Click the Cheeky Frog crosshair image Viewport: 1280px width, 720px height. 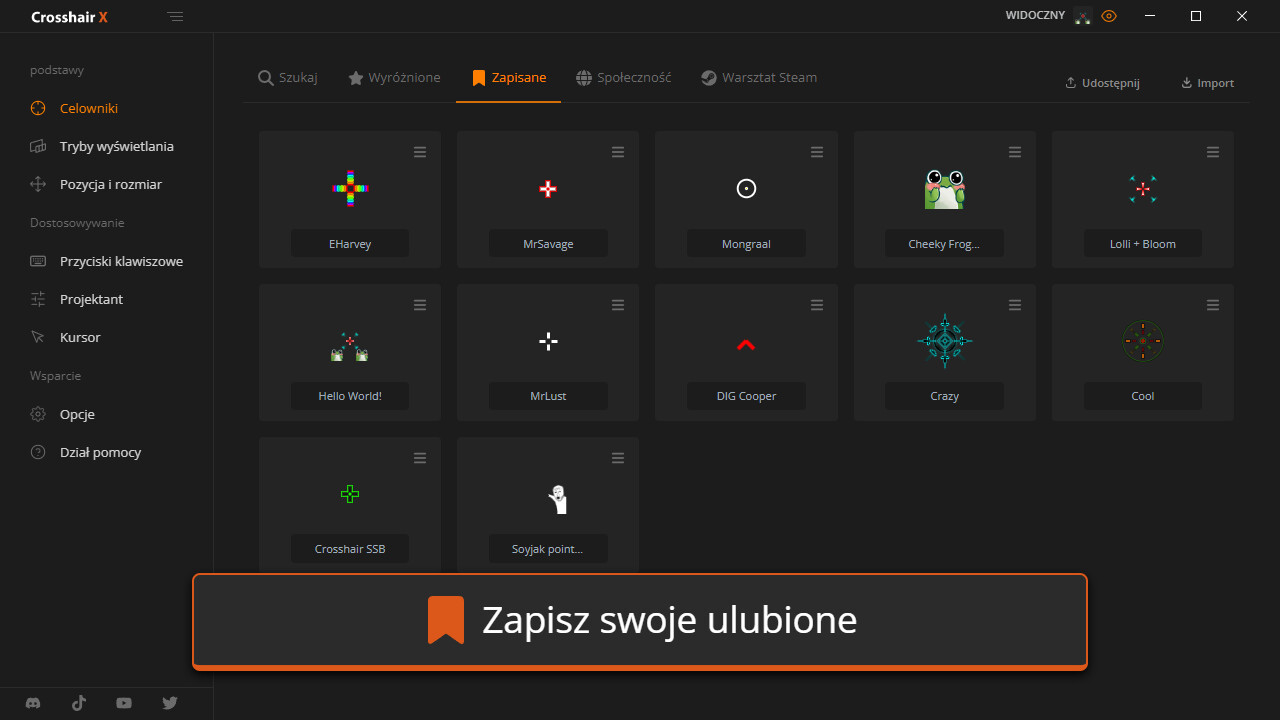tap(944, 189)
